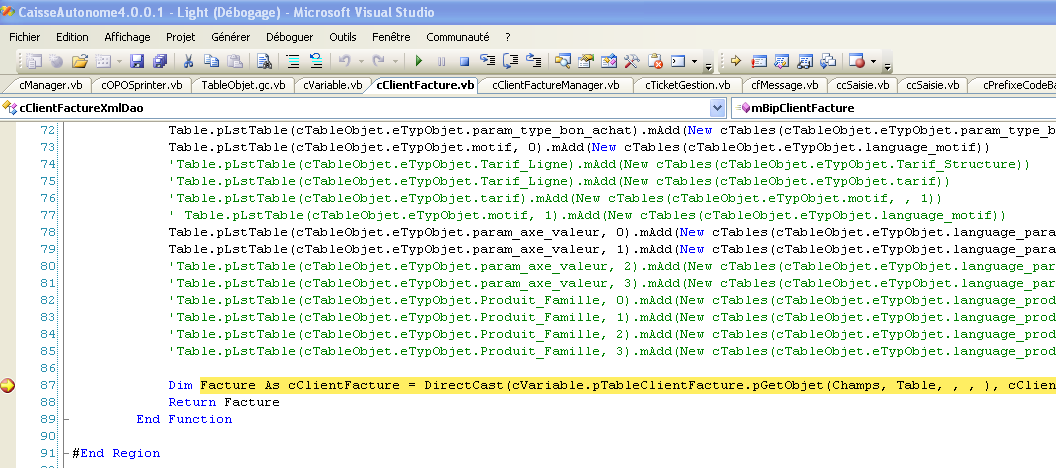
Task: Collapse the region outline at line 91
Action: click(66, 453)
